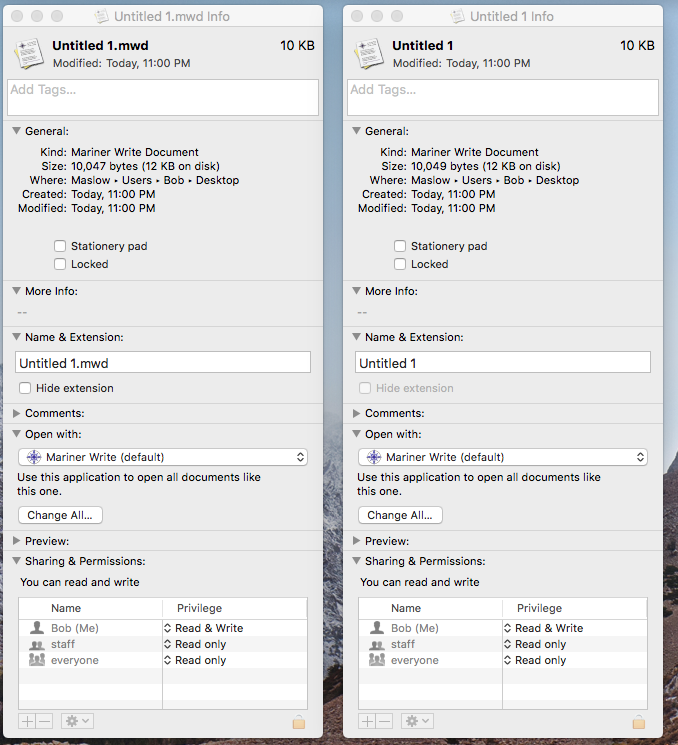Collapse Open with section in Untitled 1.mwd Info
This screenshot has width=678, height=745.
(17, 434)
